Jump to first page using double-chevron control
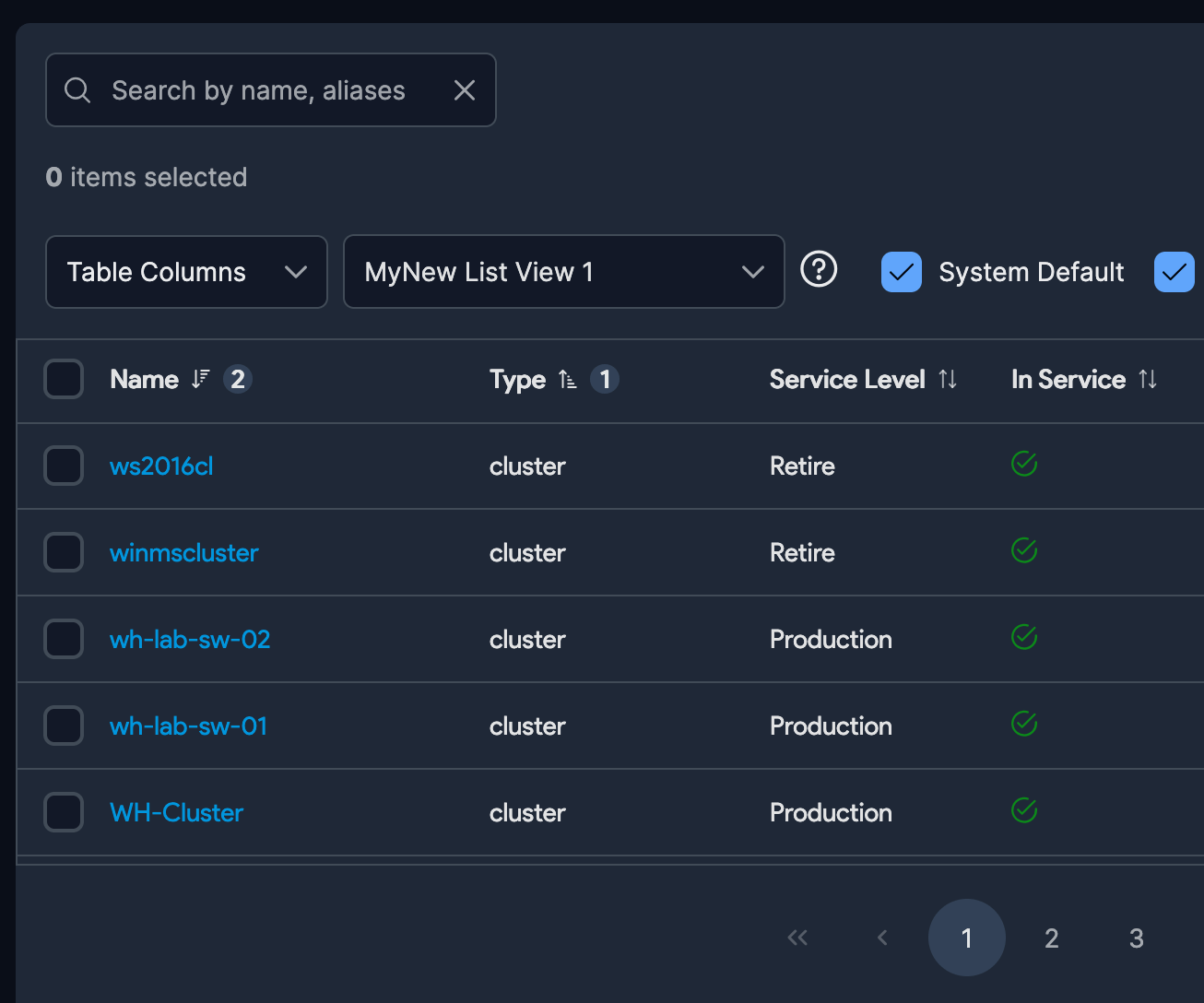The image size is (1204, 1003). [797, 938]
